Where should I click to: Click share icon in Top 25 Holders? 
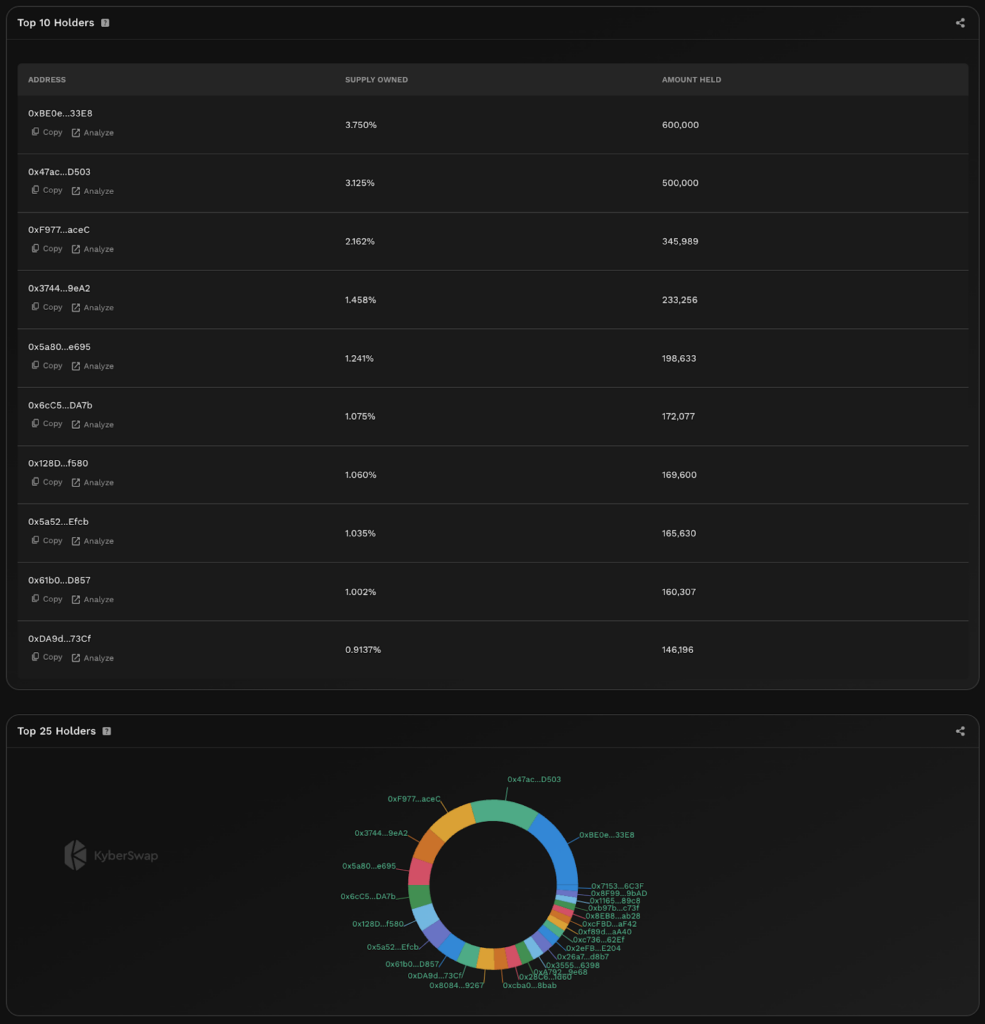point(960,731)
